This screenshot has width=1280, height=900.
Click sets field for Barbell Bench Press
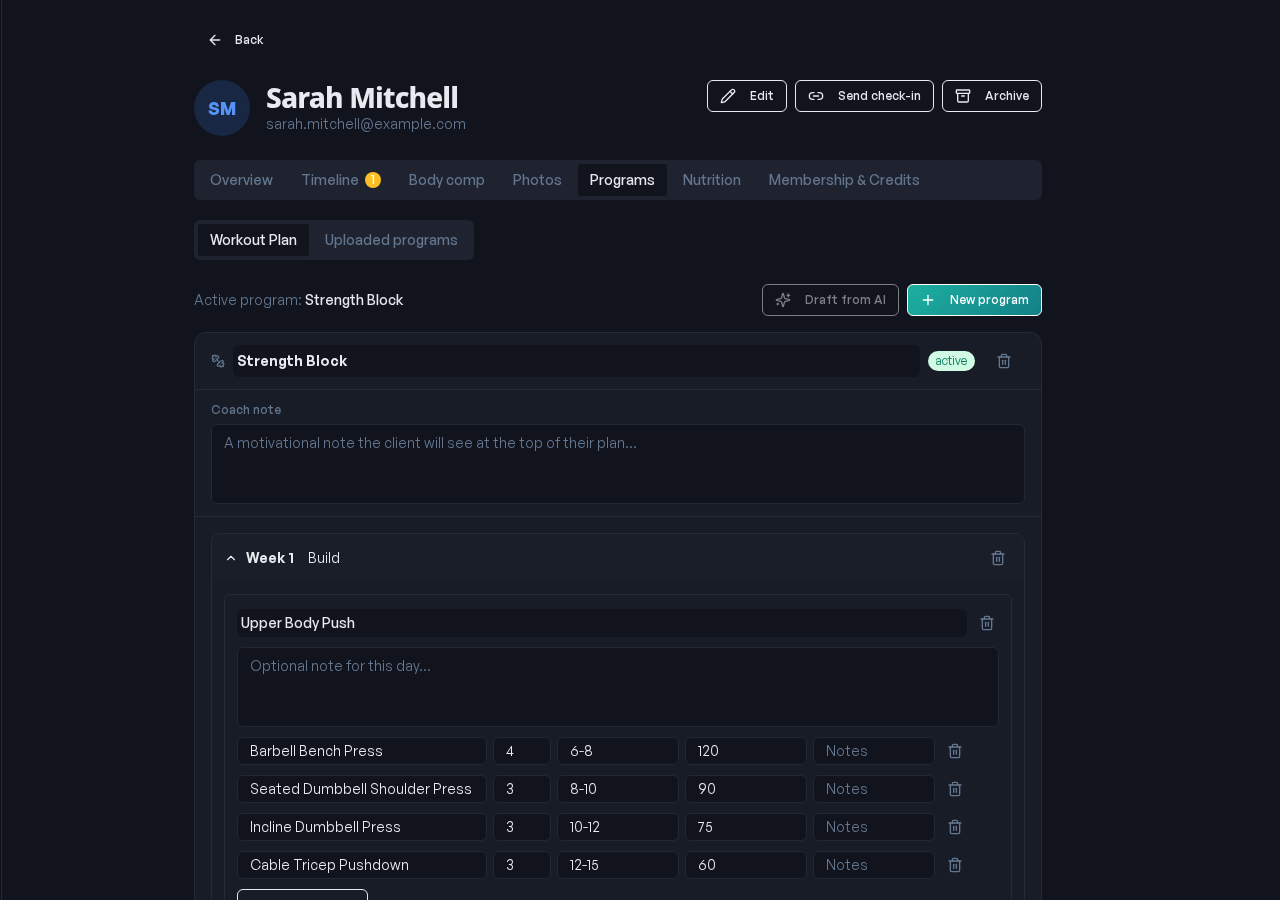click(x=522, y=751)
